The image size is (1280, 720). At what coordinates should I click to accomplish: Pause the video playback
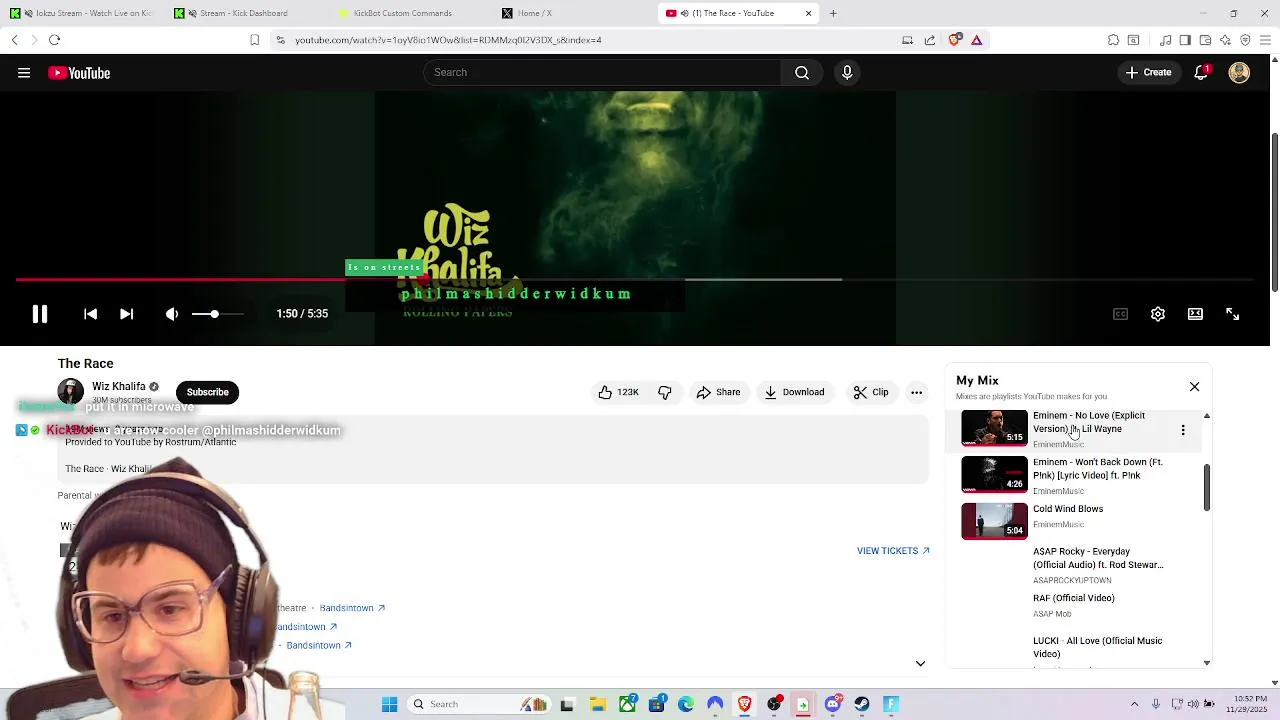tap(40, 314)
